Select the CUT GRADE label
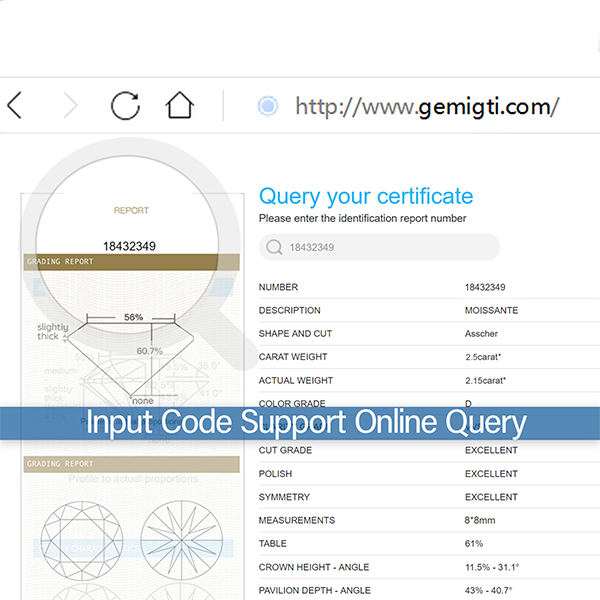The width and height of the screenshot is (600, 600). pyautogui.click(x=285, y=450)
